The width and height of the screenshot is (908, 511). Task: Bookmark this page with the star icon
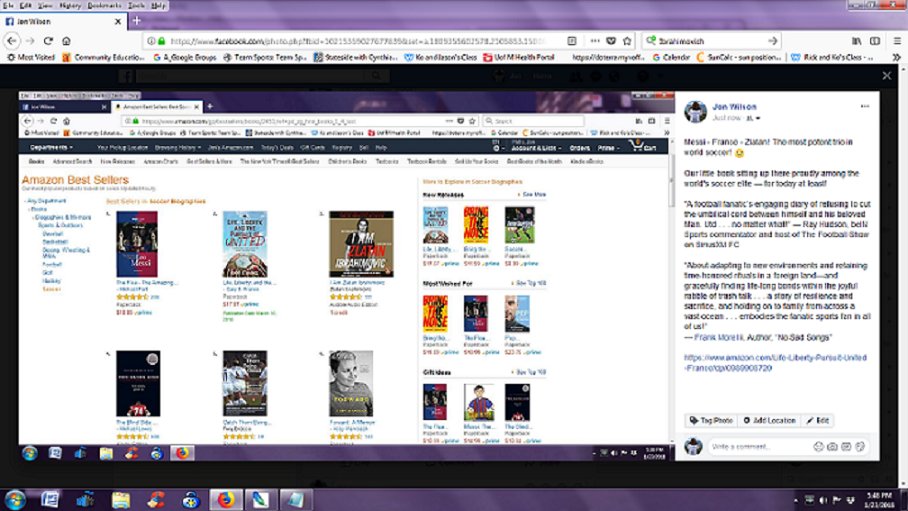(x=627, y=41)
